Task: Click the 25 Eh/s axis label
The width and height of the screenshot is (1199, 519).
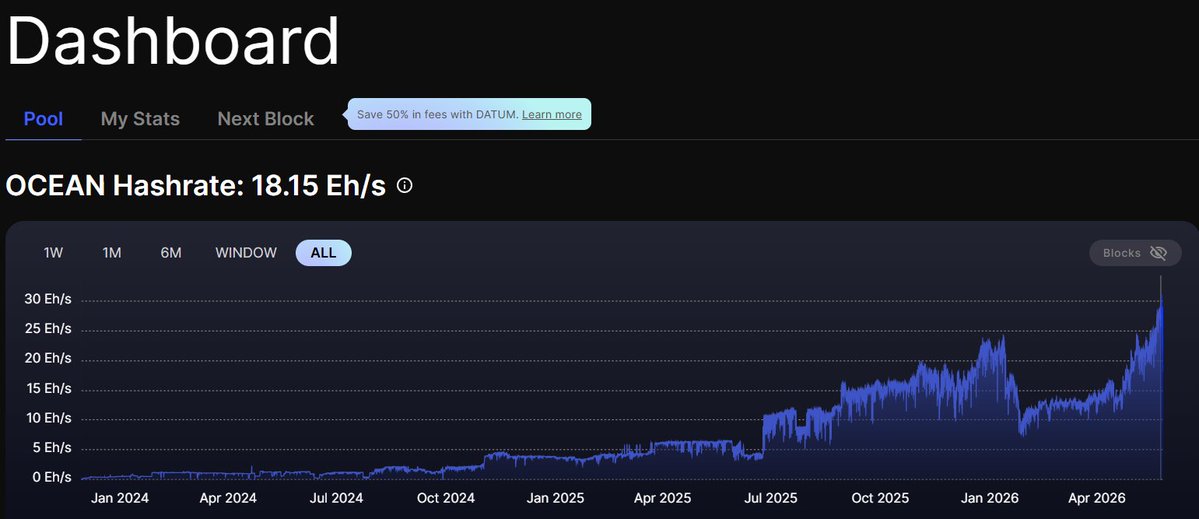Action: point(47,329)
